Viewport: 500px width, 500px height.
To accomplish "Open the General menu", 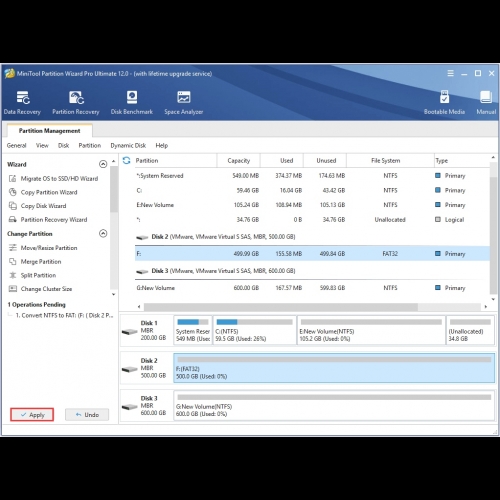I will [x=16, y=146].
